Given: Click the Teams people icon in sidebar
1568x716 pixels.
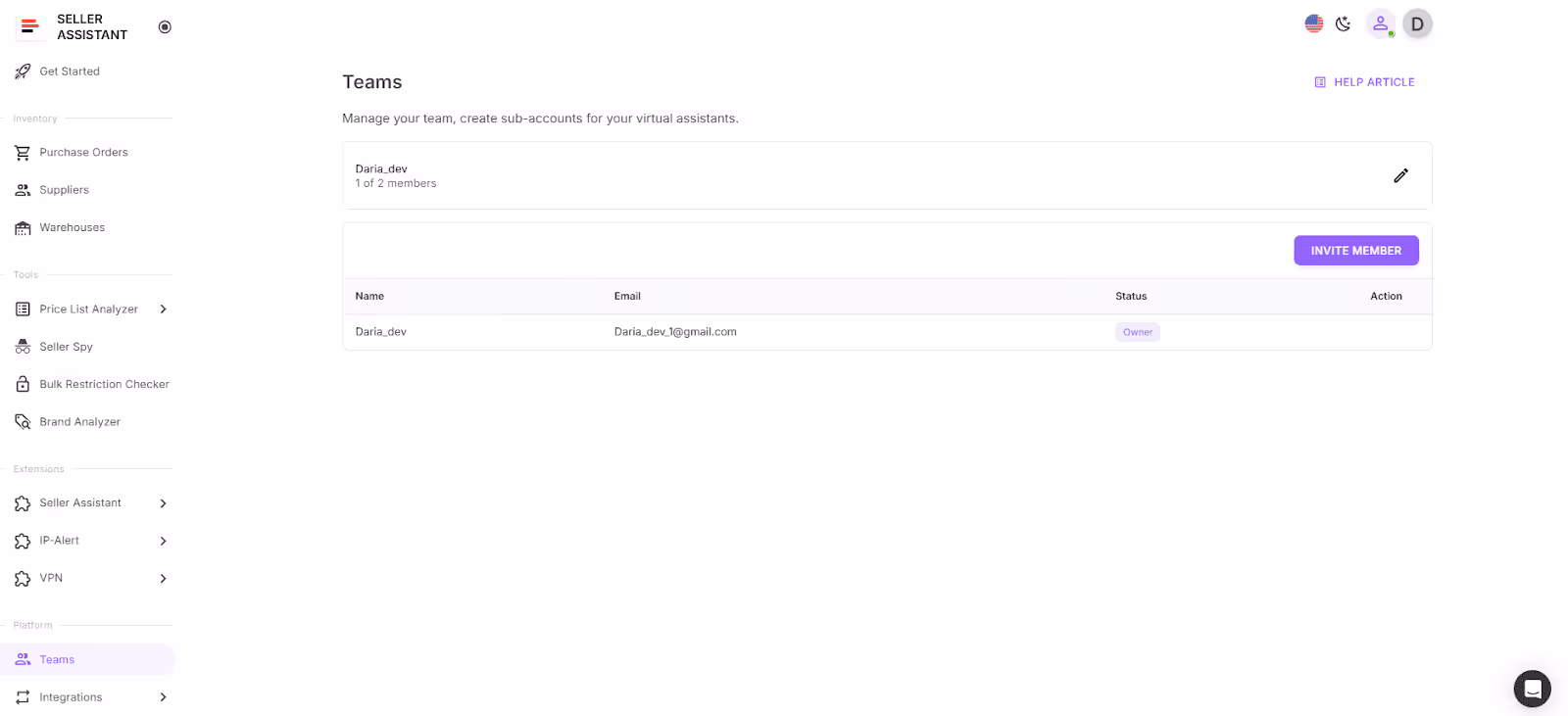Looking at the screenshot, I should tap(23, 660).
